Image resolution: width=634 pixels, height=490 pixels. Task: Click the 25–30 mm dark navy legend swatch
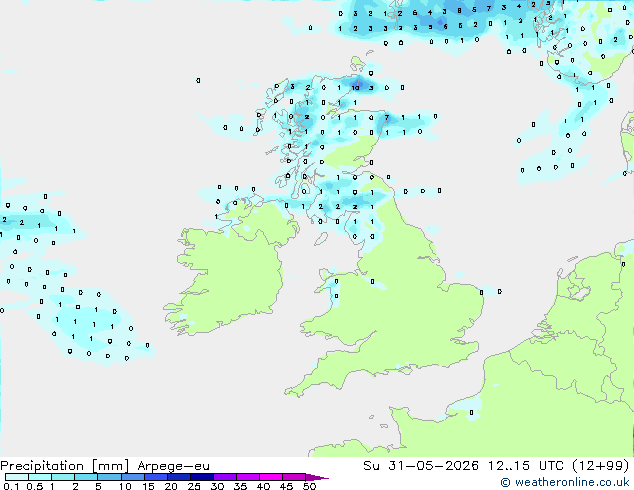pyautogui.click(x=202, y=477)
